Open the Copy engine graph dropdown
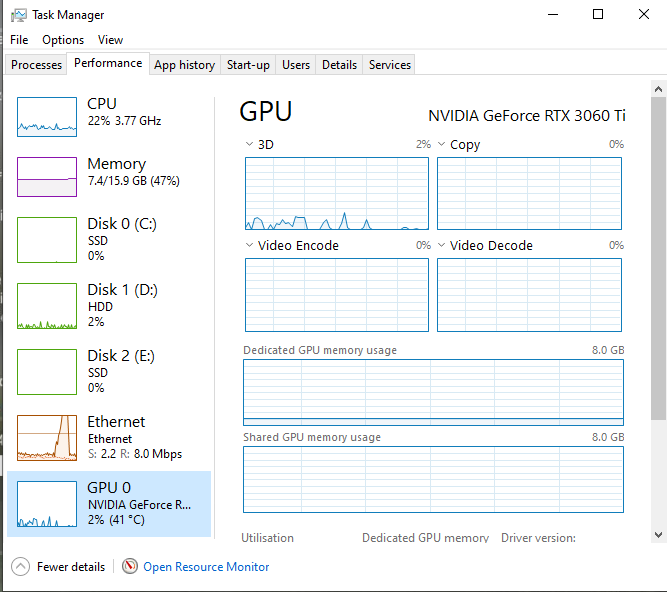 442,145
